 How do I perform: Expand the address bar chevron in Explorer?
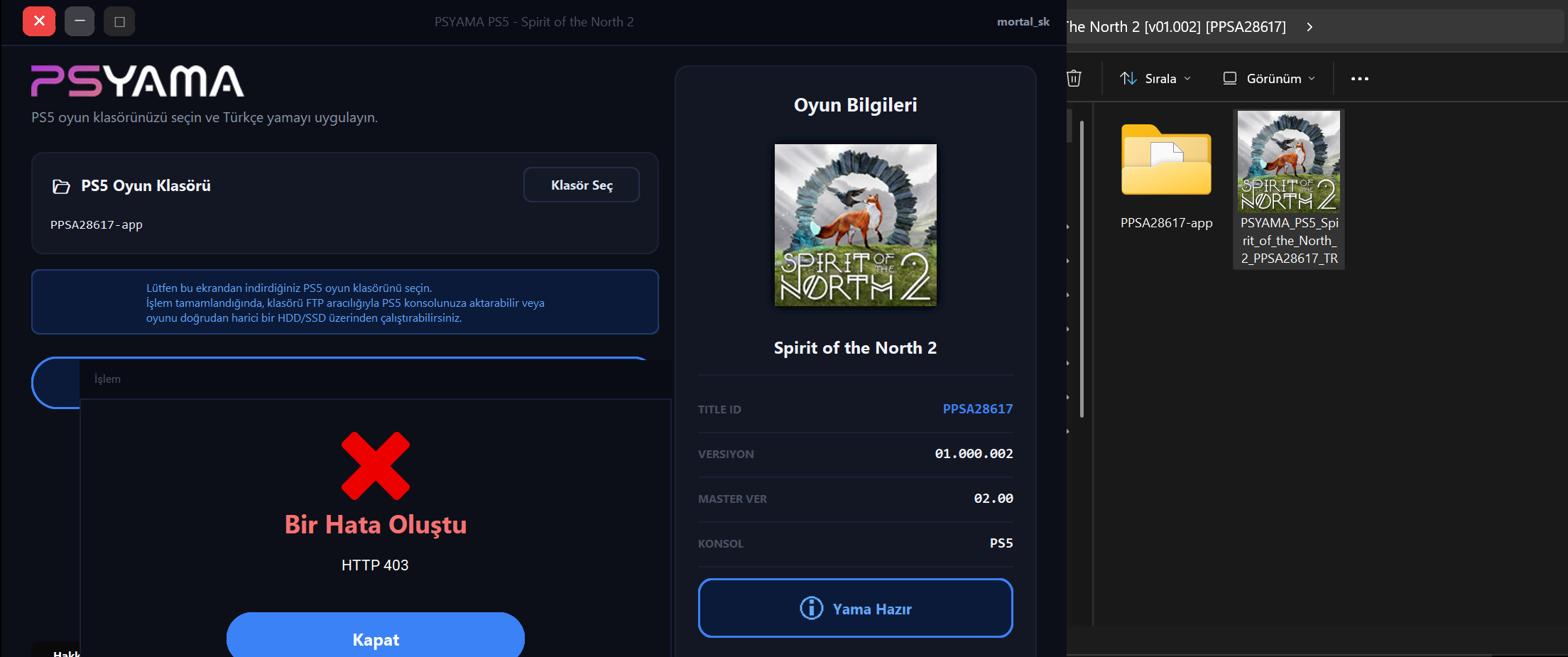click(x=1310, y=27)
